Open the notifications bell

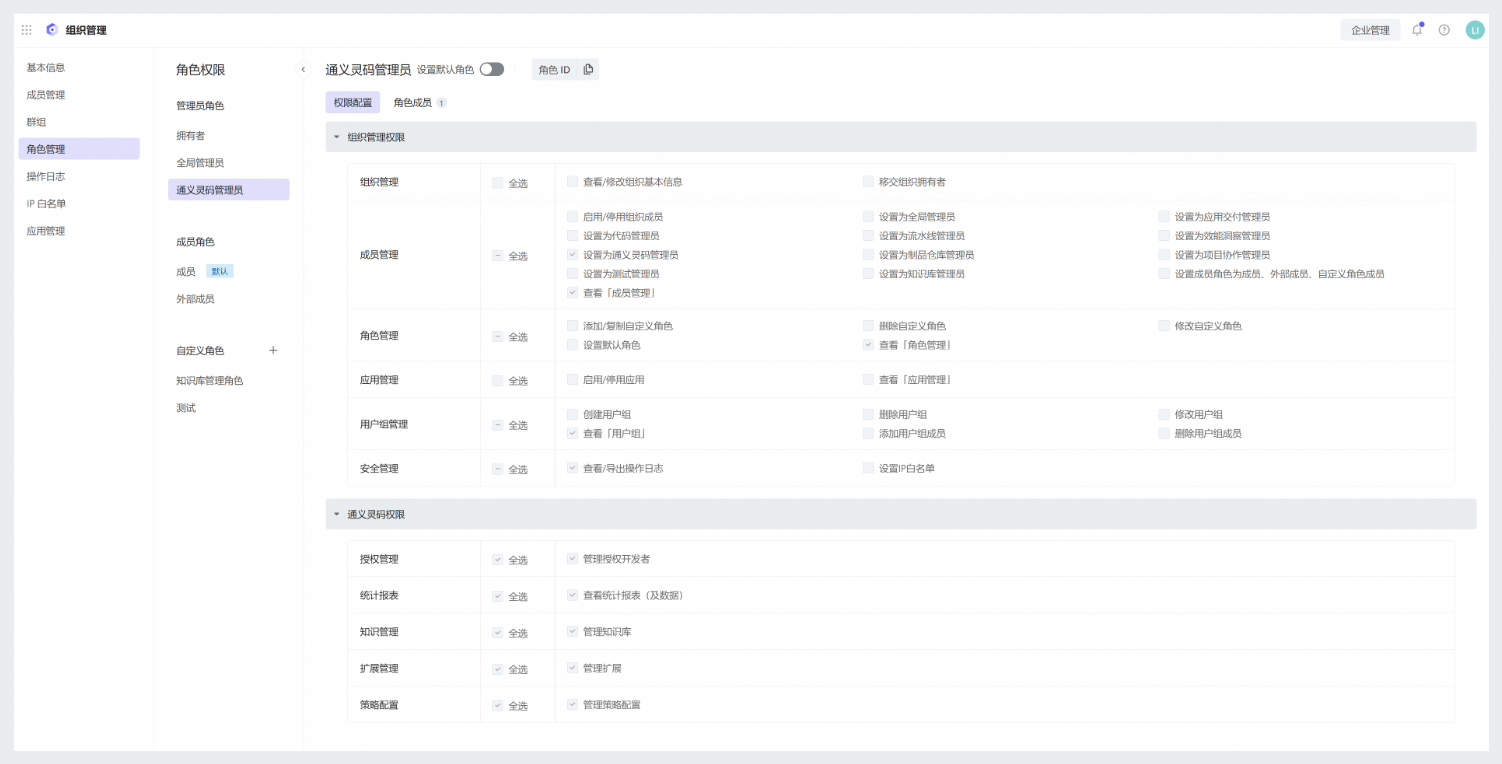point(1417,30)
